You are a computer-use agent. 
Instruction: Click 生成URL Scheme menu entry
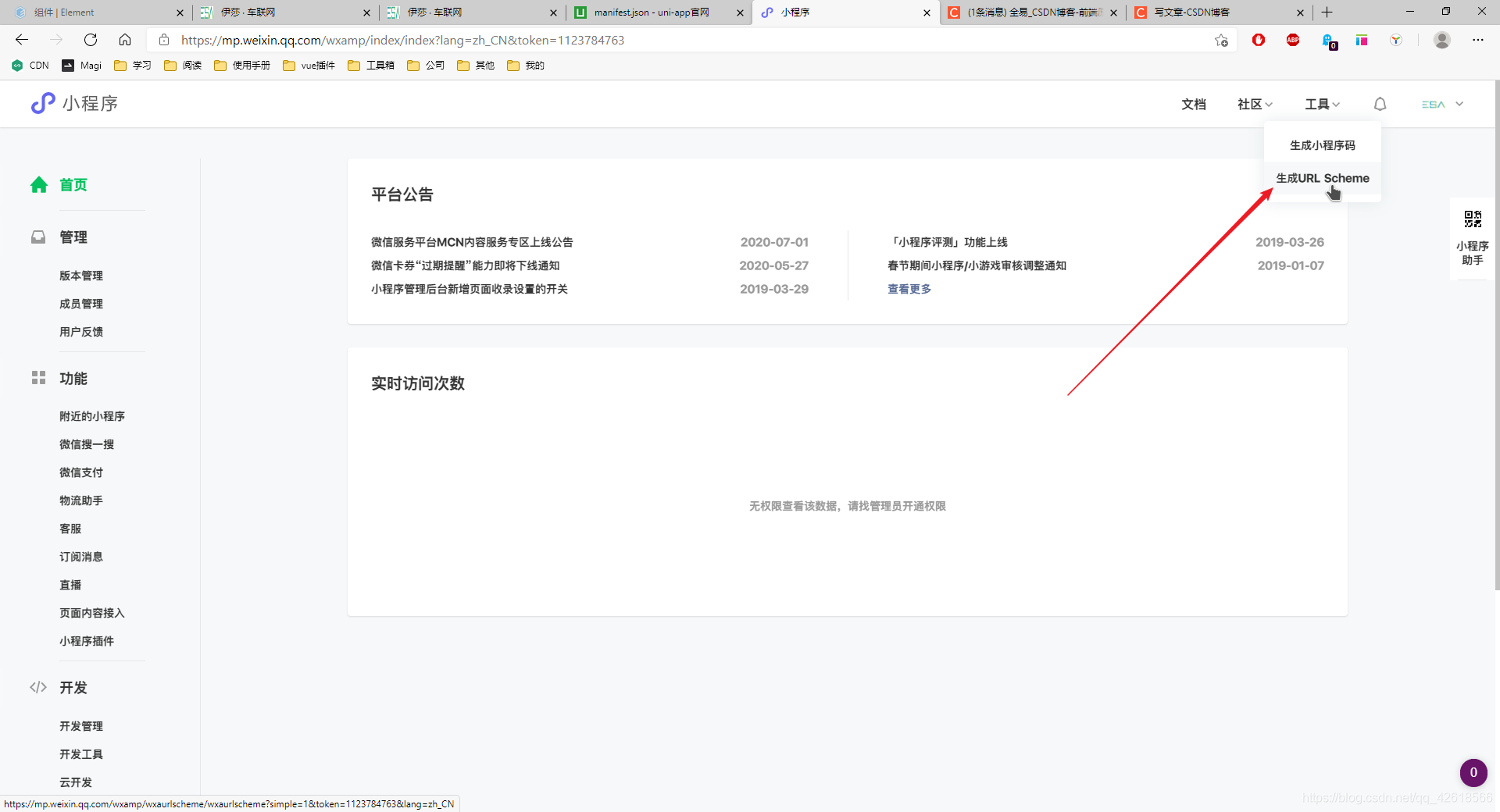click(x=1322, y=178)
